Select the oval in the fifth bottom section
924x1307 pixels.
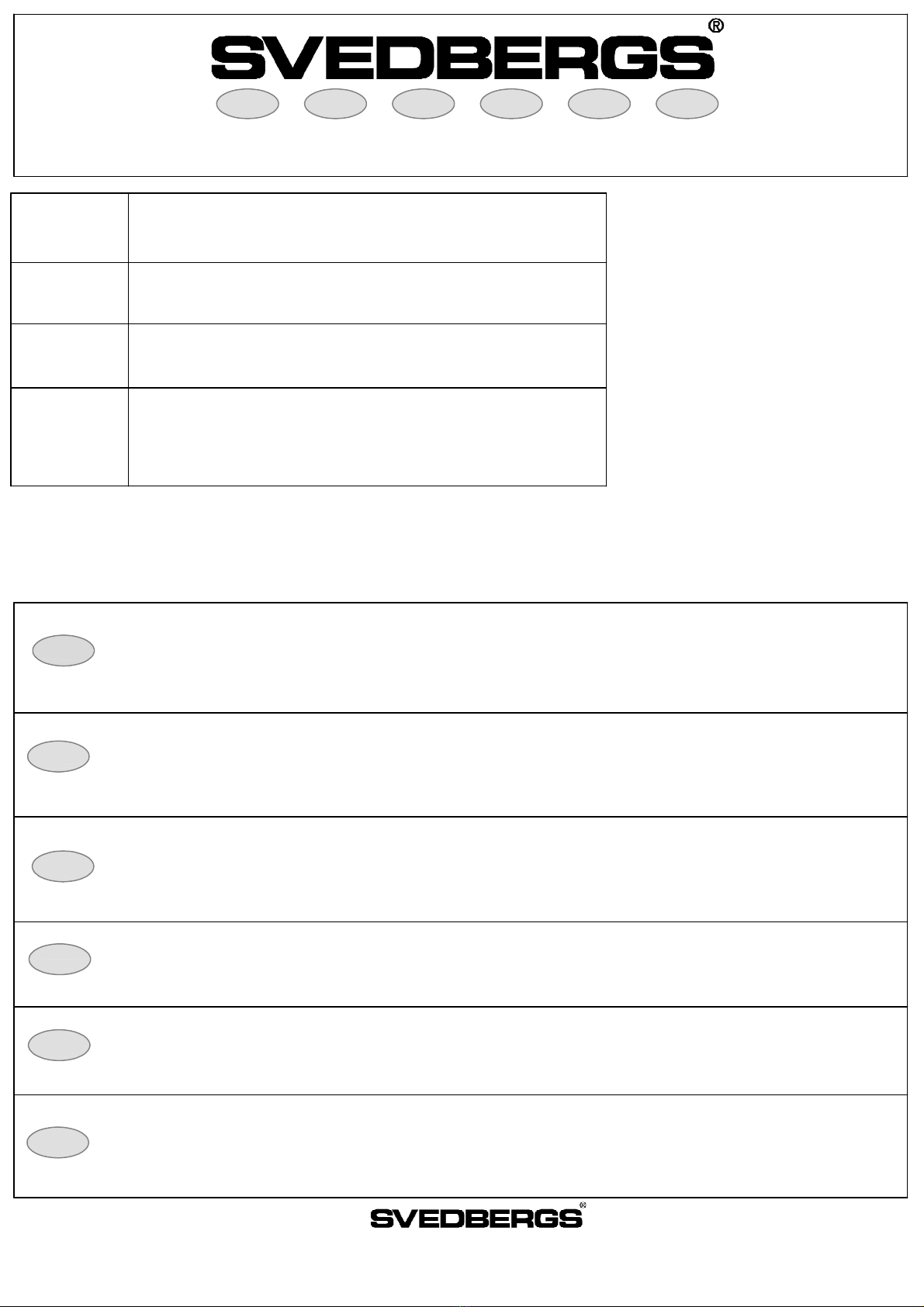point(59,1045)
